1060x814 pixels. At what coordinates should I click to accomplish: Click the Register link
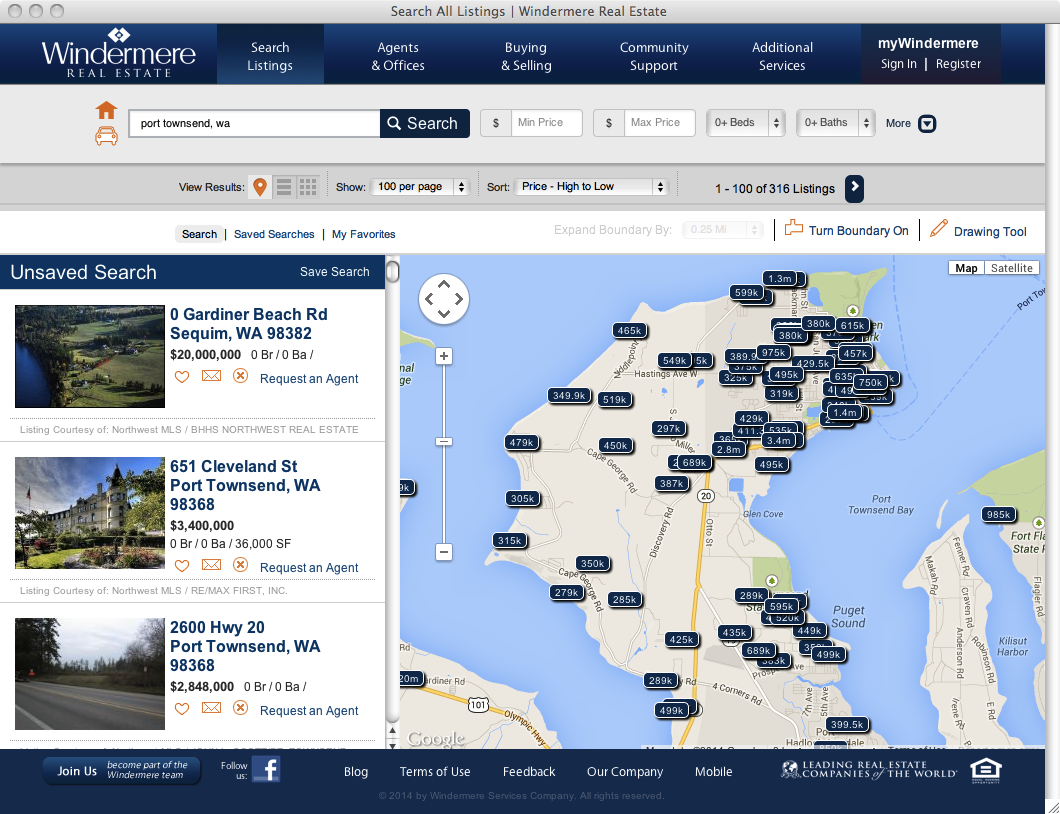point(958,64)
